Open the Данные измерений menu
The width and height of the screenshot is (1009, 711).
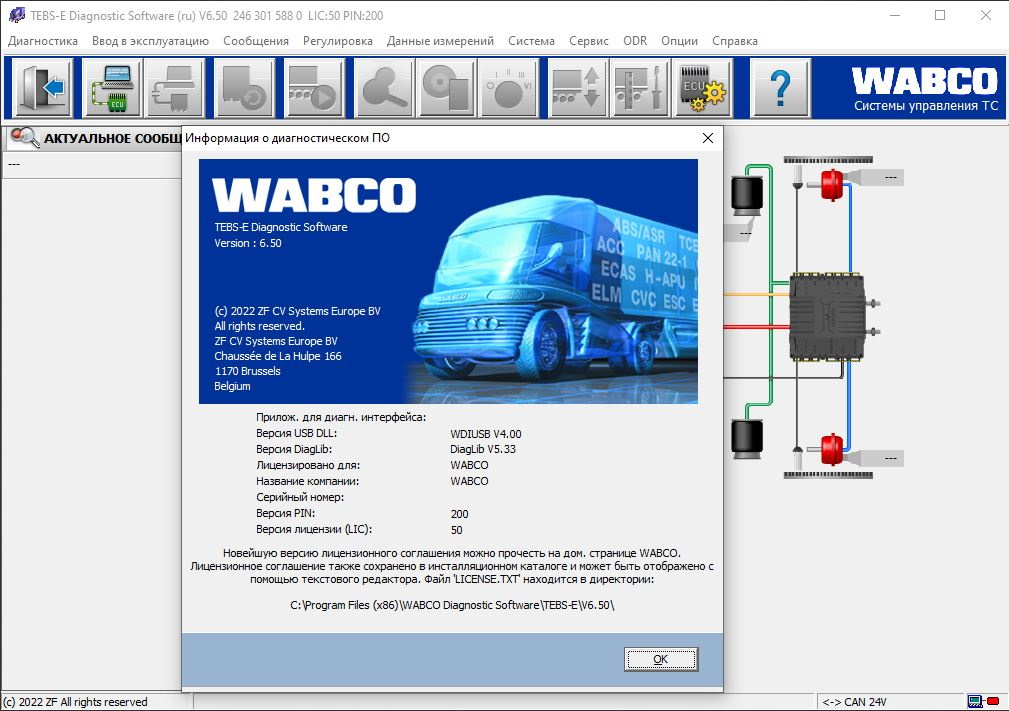(x=440, y=41)
